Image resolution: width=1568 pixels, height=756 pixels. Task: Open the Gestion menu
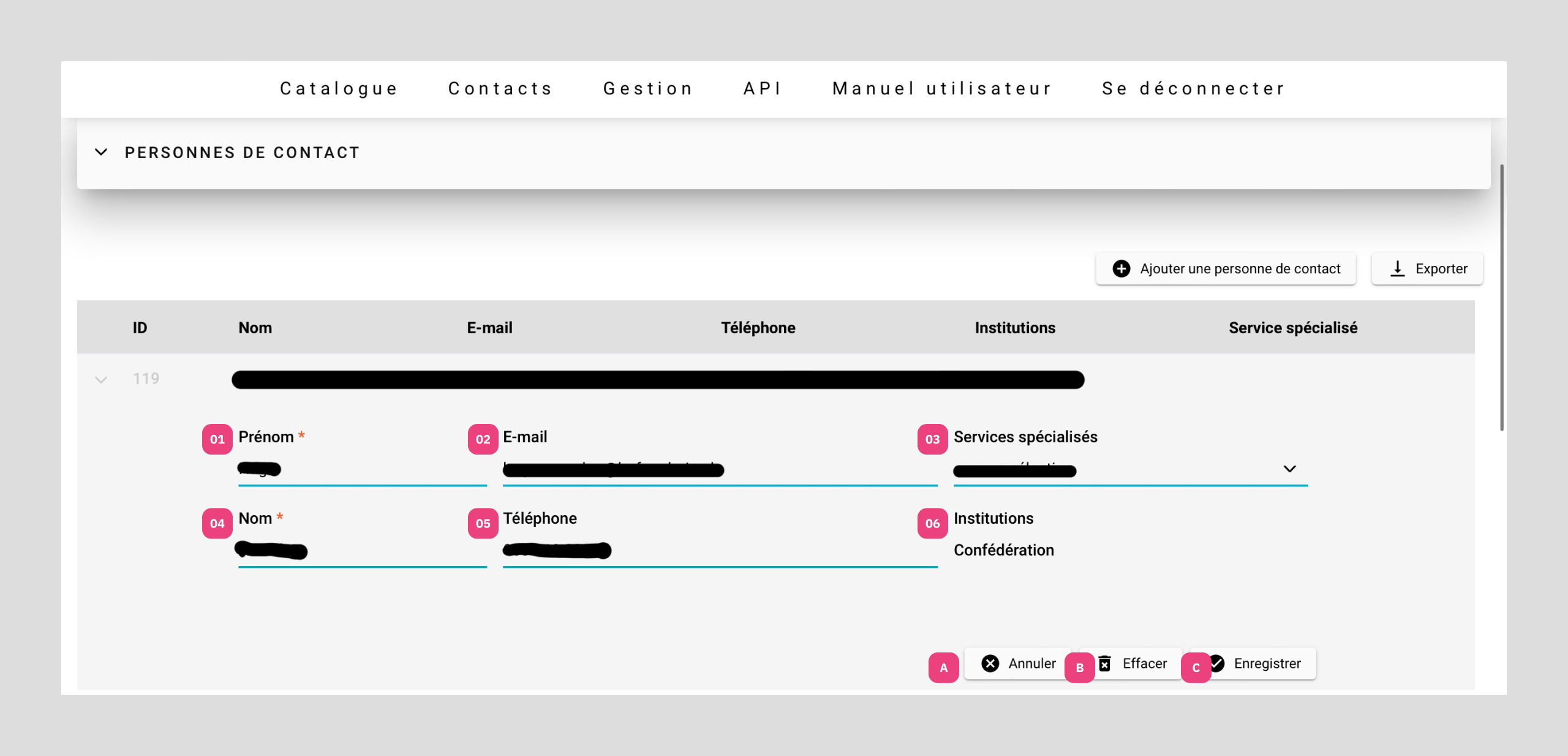[648, 89]
